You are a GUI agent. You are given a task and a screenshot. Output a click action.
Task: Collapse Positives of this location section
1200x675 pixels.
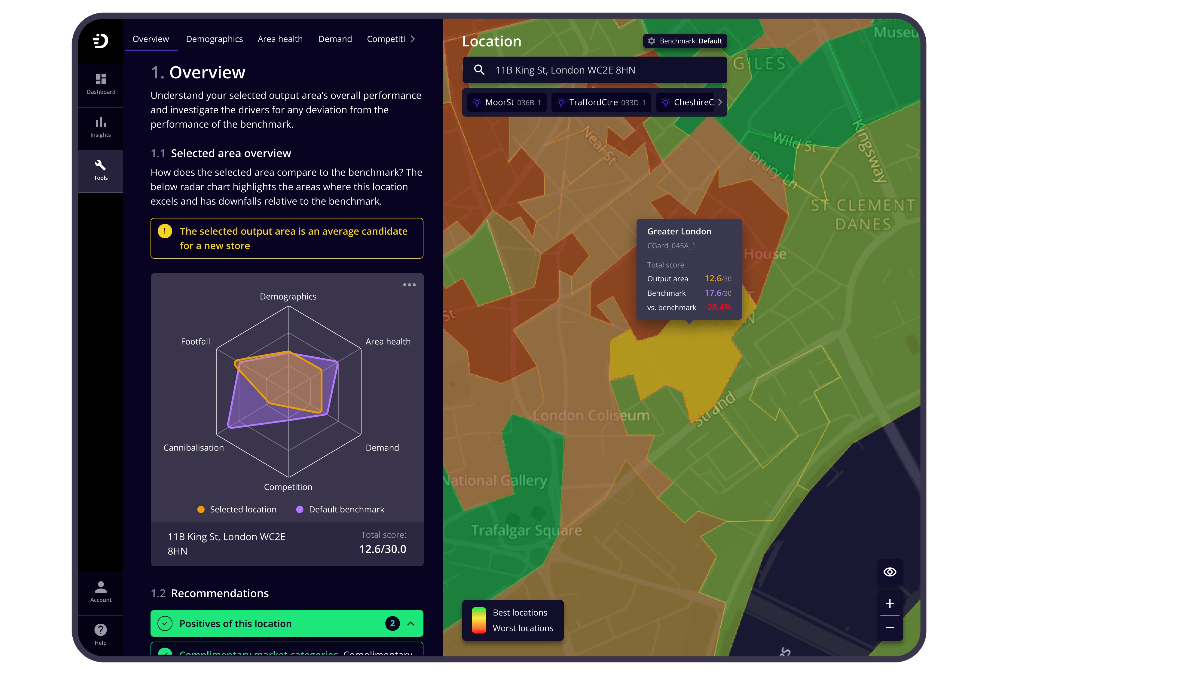[x=411, y=623]
